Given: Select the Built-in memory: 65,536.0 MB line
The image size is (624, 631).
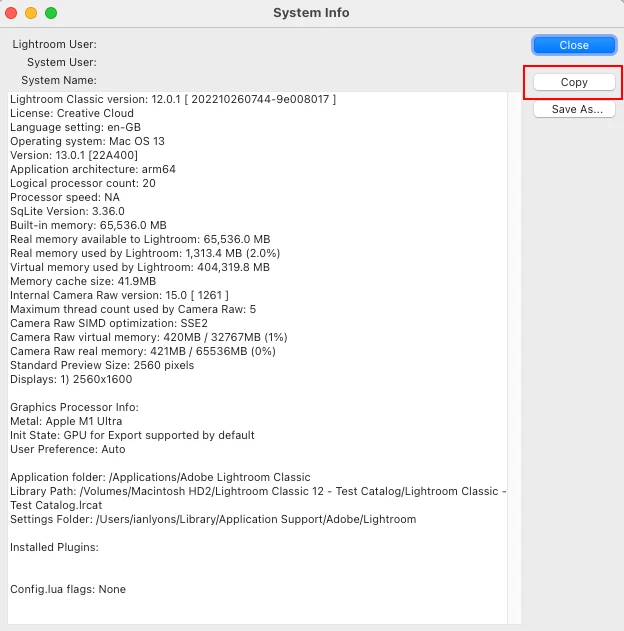Looking at the screenshot, I should (88, 225).
